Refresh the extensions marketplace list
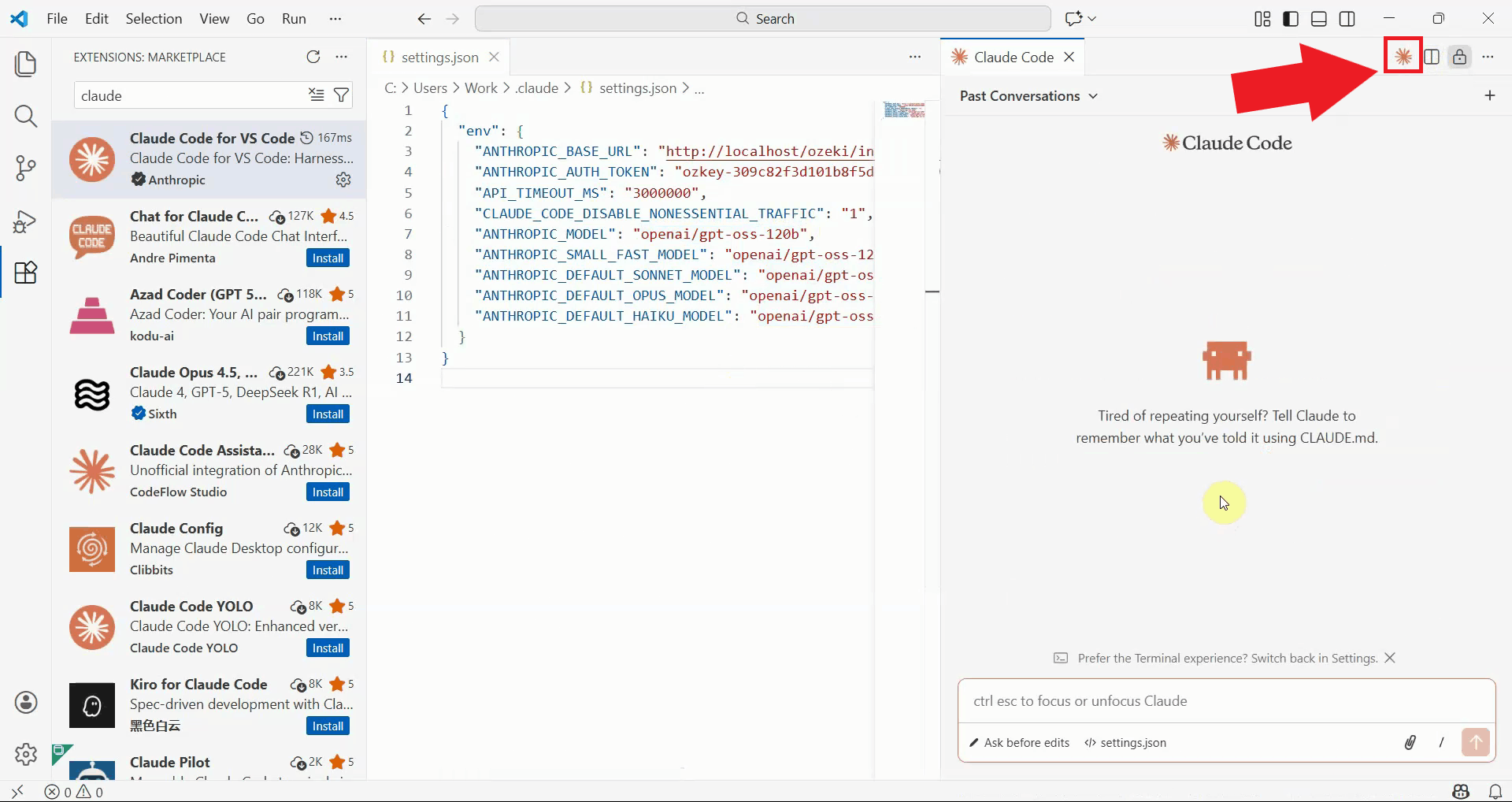Screen dimensions: 1512x802 [x=313, y=57]
